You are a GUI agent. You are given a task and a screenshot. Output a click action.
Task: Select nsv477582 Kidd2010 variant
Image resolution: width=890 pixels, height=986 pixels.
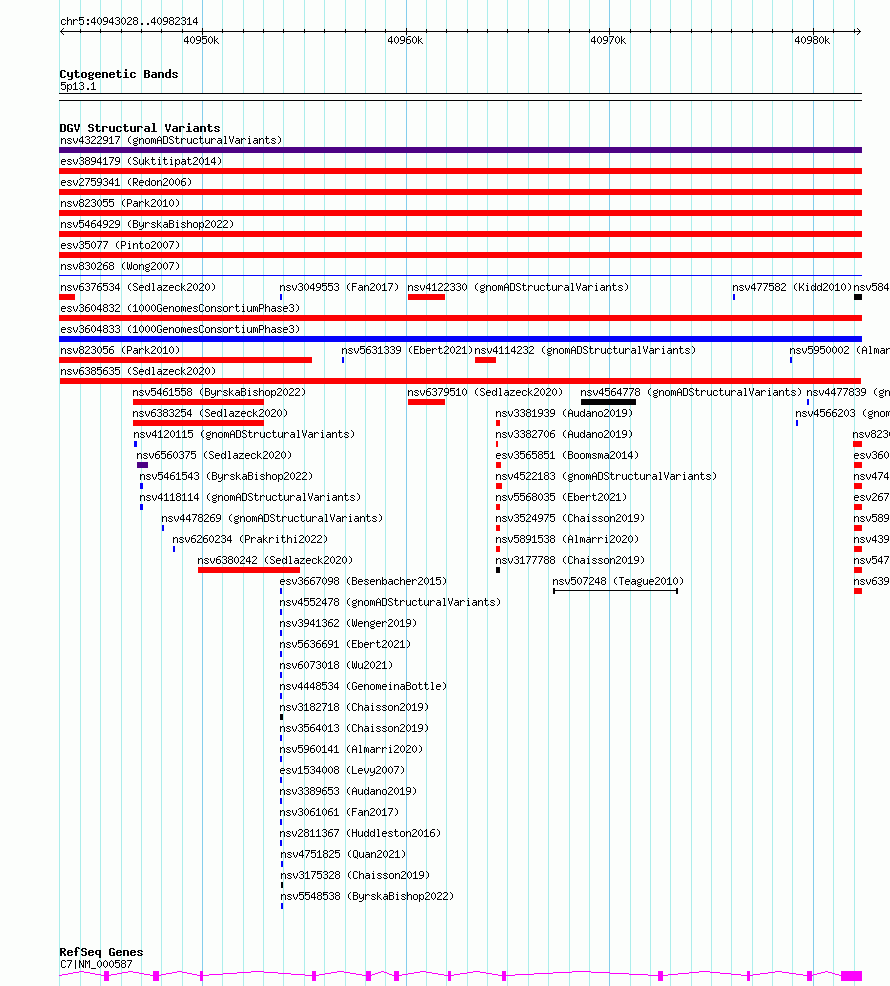pos(792,287)
